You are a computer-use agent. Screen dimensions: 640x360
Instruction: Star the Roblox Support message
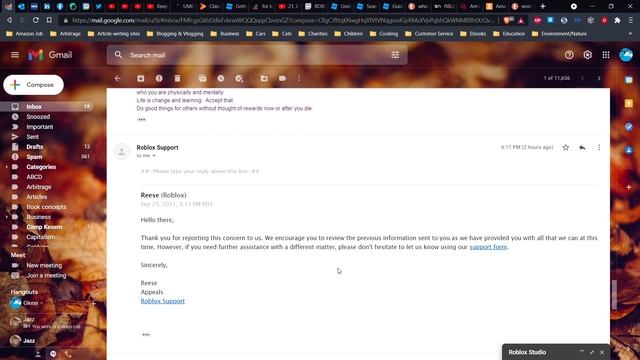[x=566, y=147]
